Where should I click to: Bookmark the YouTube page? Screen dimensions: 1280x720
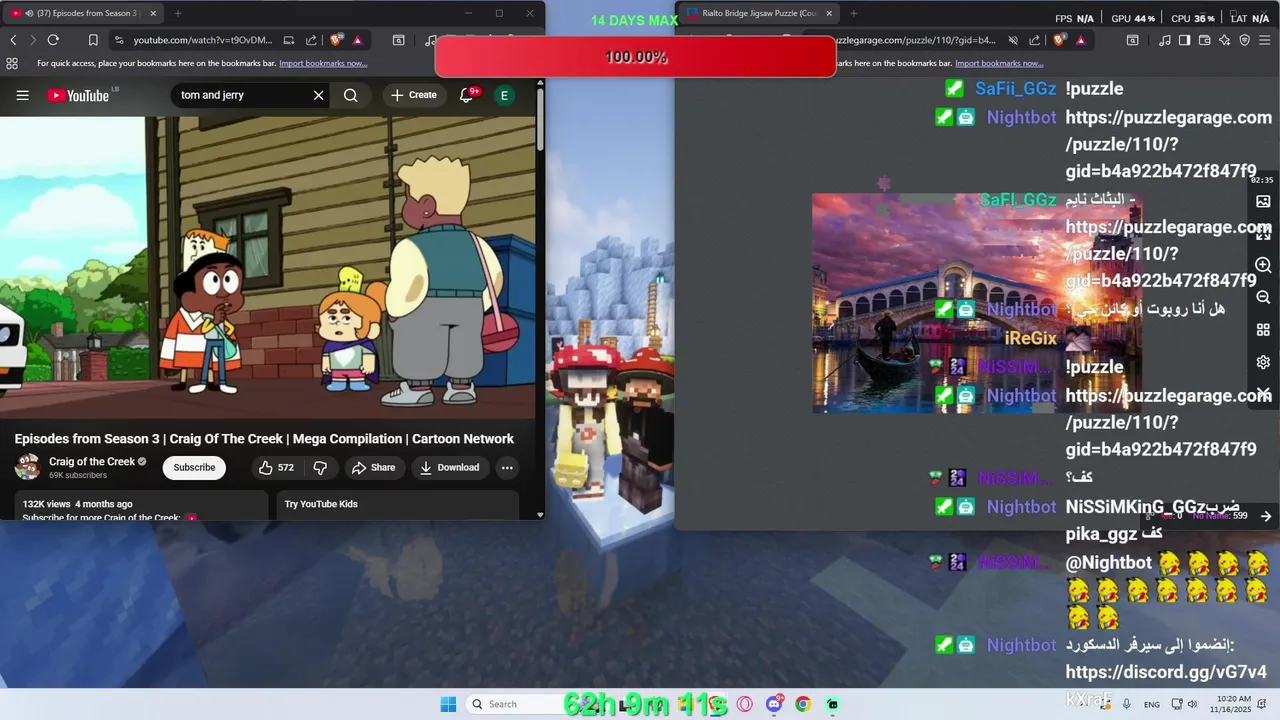[93, 40]
